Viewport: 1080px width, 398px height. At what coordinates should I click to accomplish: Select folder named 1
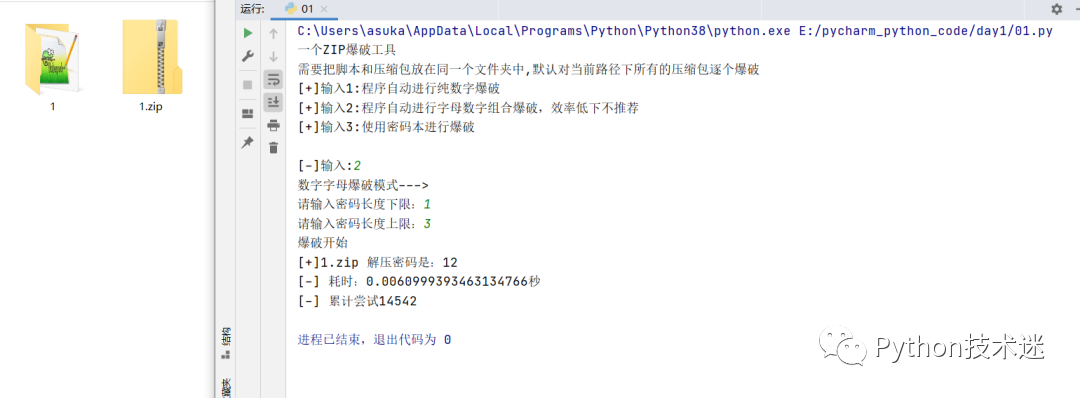pyautogui.click(x=52, y=65)
